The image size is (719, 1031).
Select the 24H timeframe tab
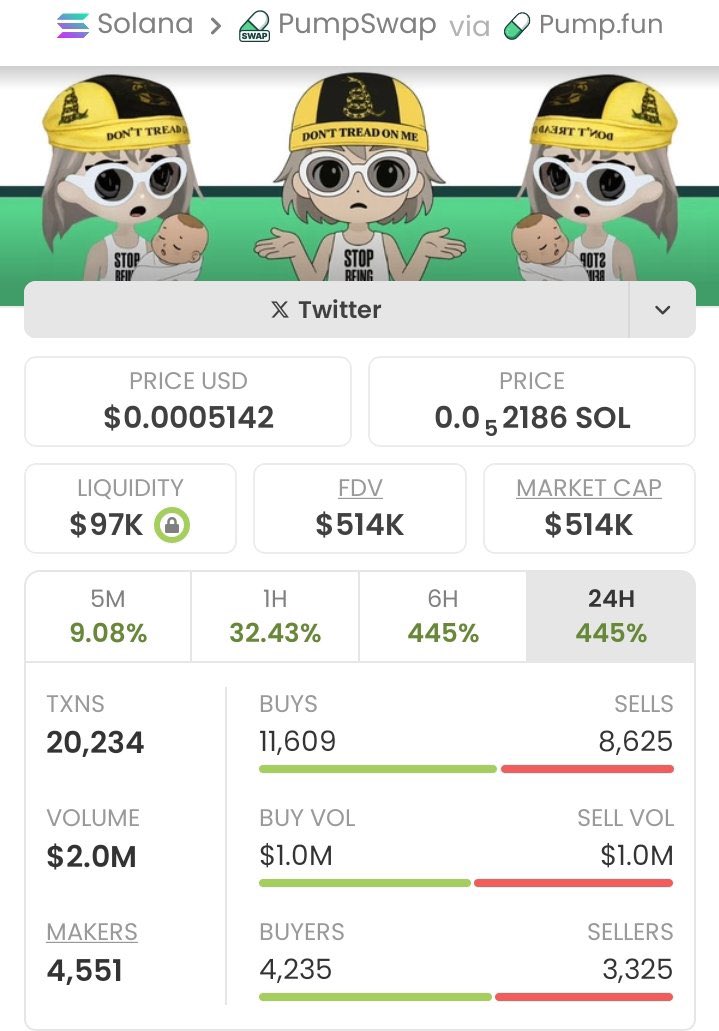point(610,616)
